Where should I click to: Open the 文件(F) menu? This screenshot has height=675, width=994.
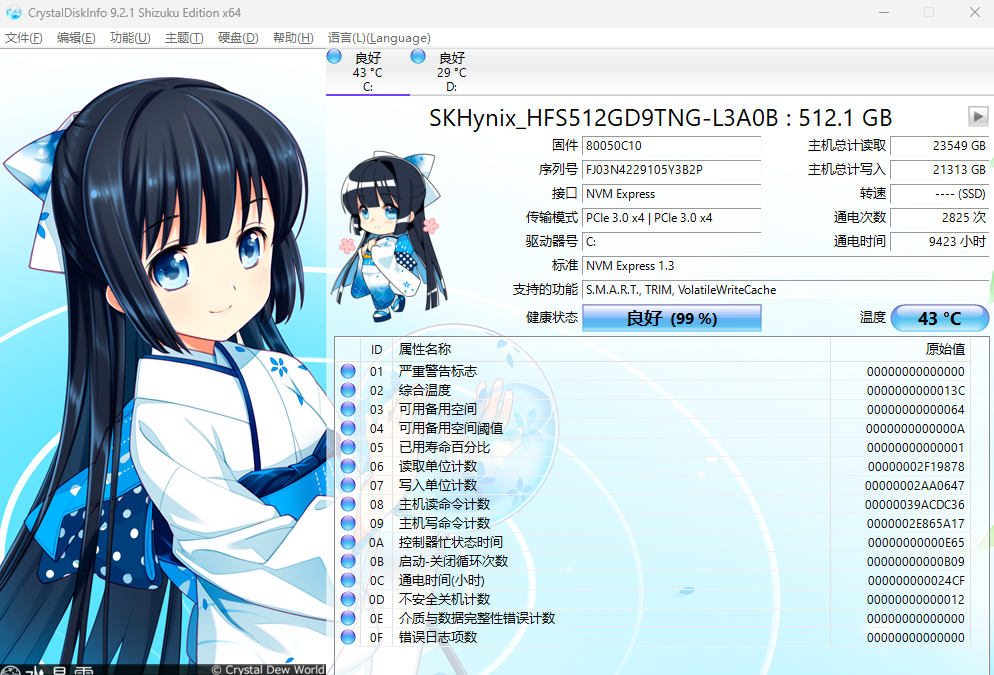pos(23,38)
